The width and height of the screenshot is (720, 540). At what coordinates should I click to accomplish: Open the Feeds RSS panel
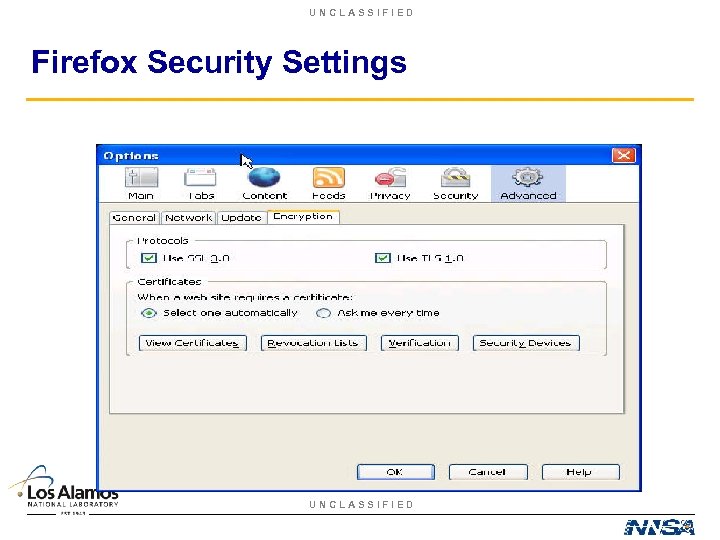[x=329, y=184]
